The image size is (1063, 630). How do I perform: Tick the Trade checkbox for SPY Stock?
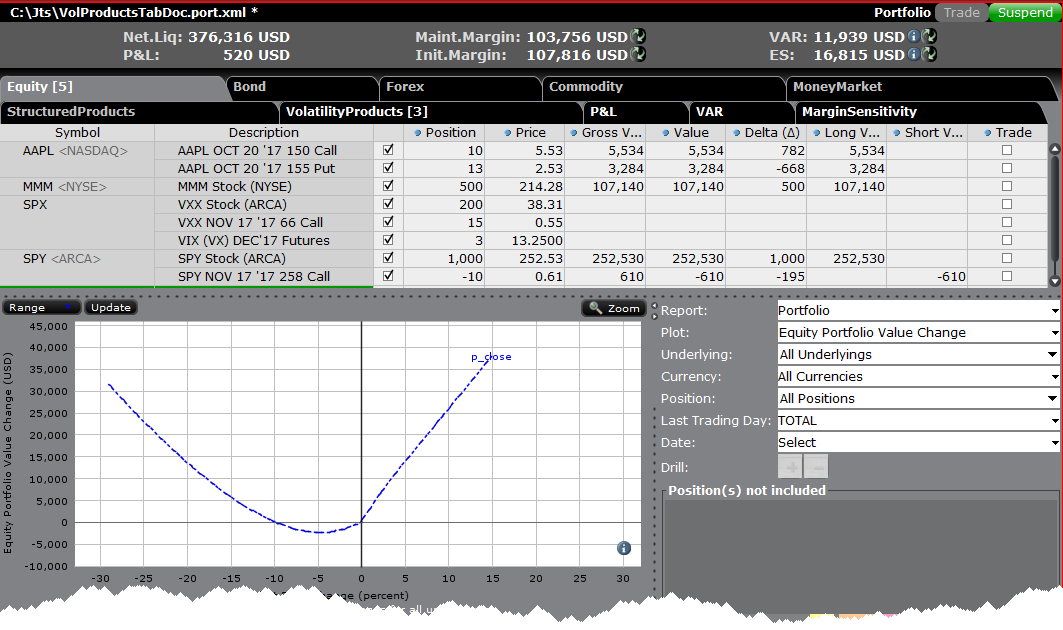tap(1007, 258)
